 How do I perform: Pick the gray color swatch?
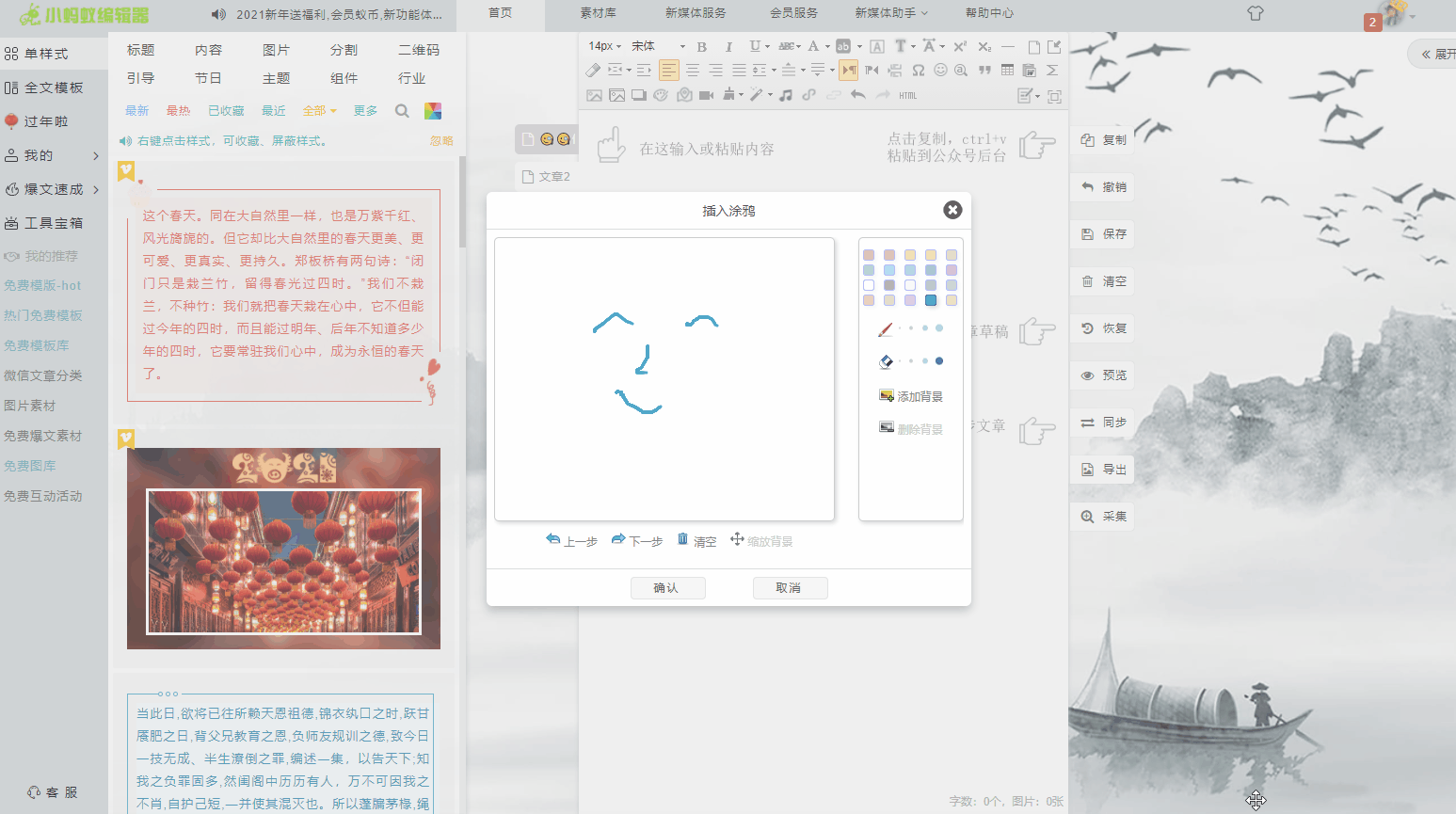pyautogui.click(x=889, y=285)
